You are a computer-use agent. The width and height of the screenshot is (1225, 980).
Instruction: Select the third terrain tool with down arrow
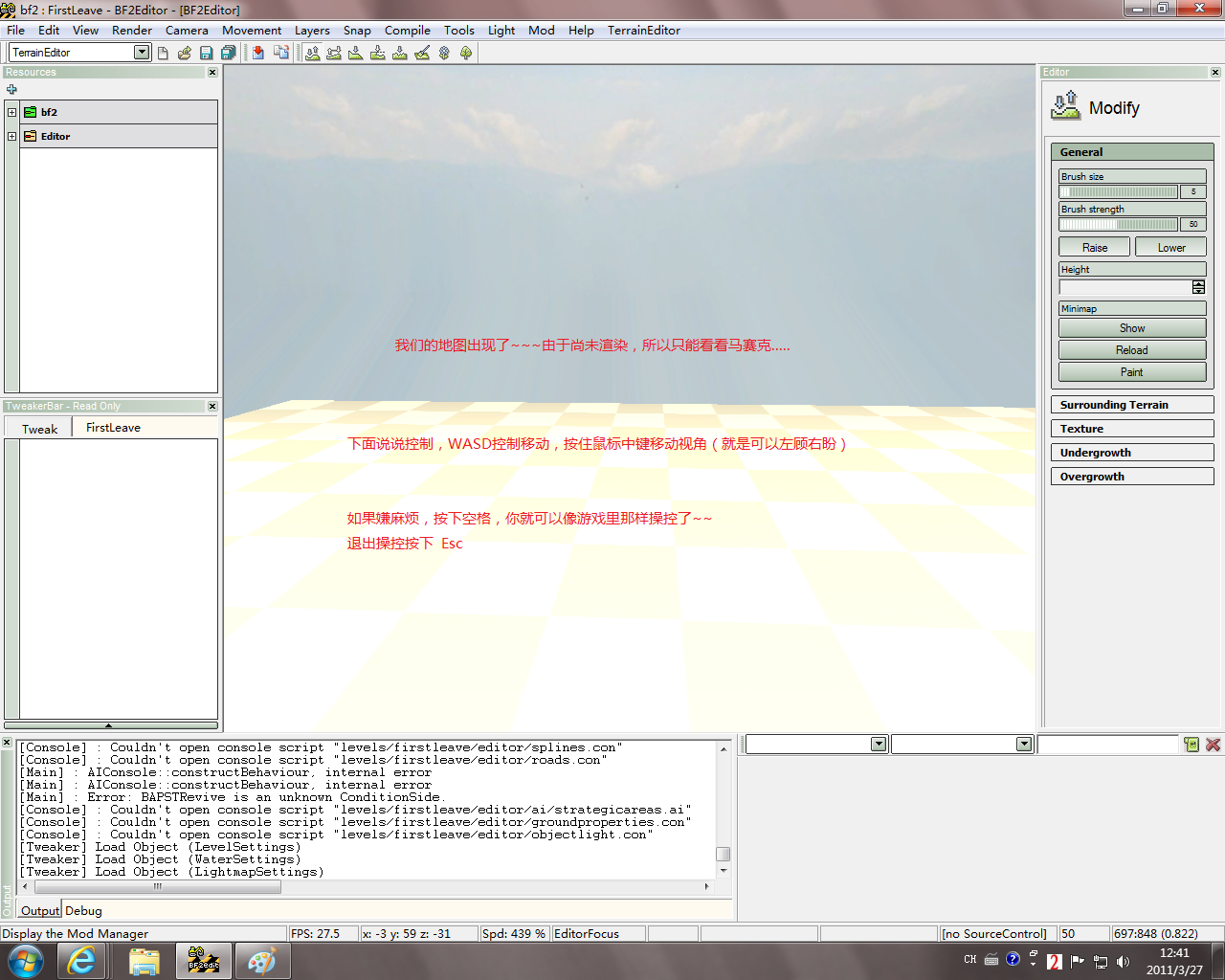pos(356,53)
